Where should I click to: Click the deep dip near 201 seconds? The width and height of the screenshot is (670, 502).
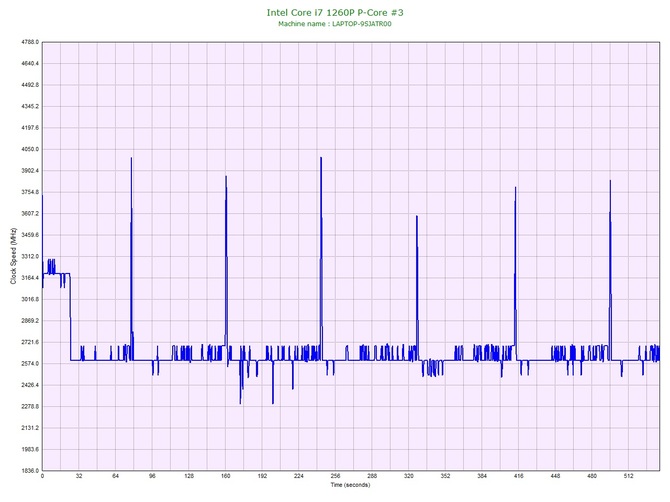(x=273, y=403)
